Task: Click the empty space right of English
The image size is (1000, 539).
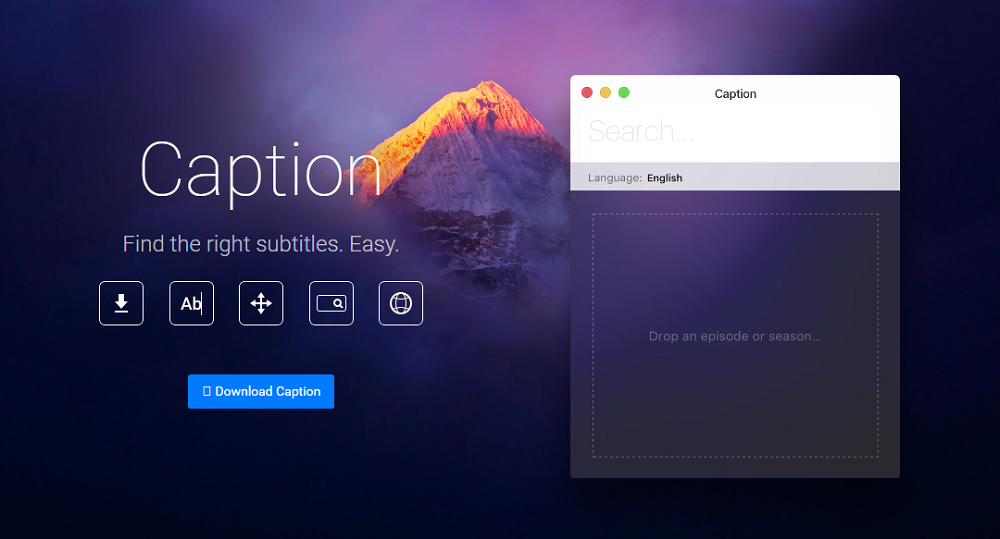Action: click(800, 178)
